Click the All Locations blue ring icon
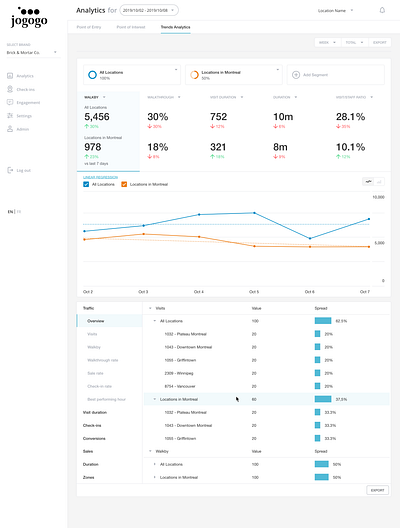Screen dimensions: 400x528 [92, 75]
